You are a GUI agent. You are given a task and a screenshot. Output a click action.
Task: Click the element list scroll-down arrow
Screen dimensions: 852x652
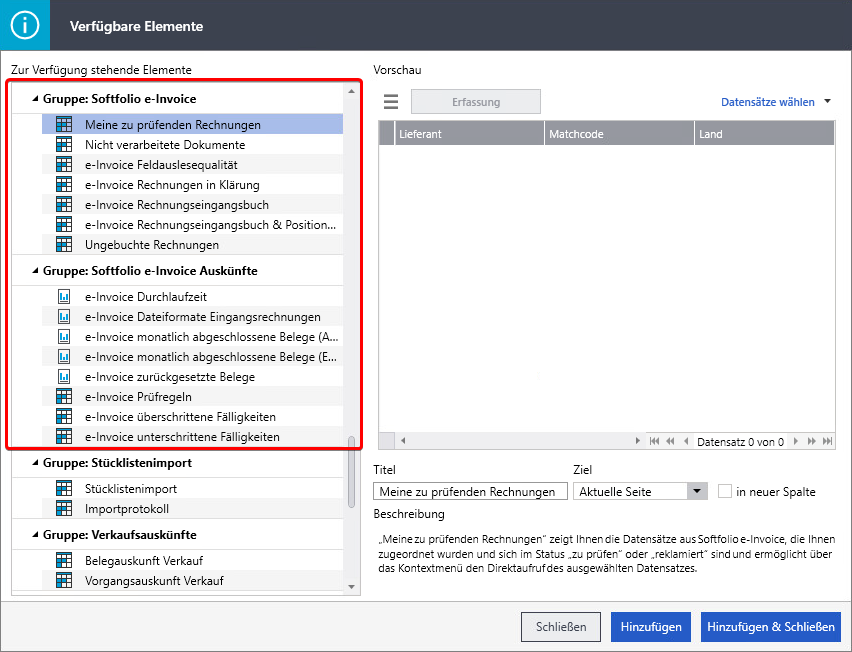click(x=352, y=587)
